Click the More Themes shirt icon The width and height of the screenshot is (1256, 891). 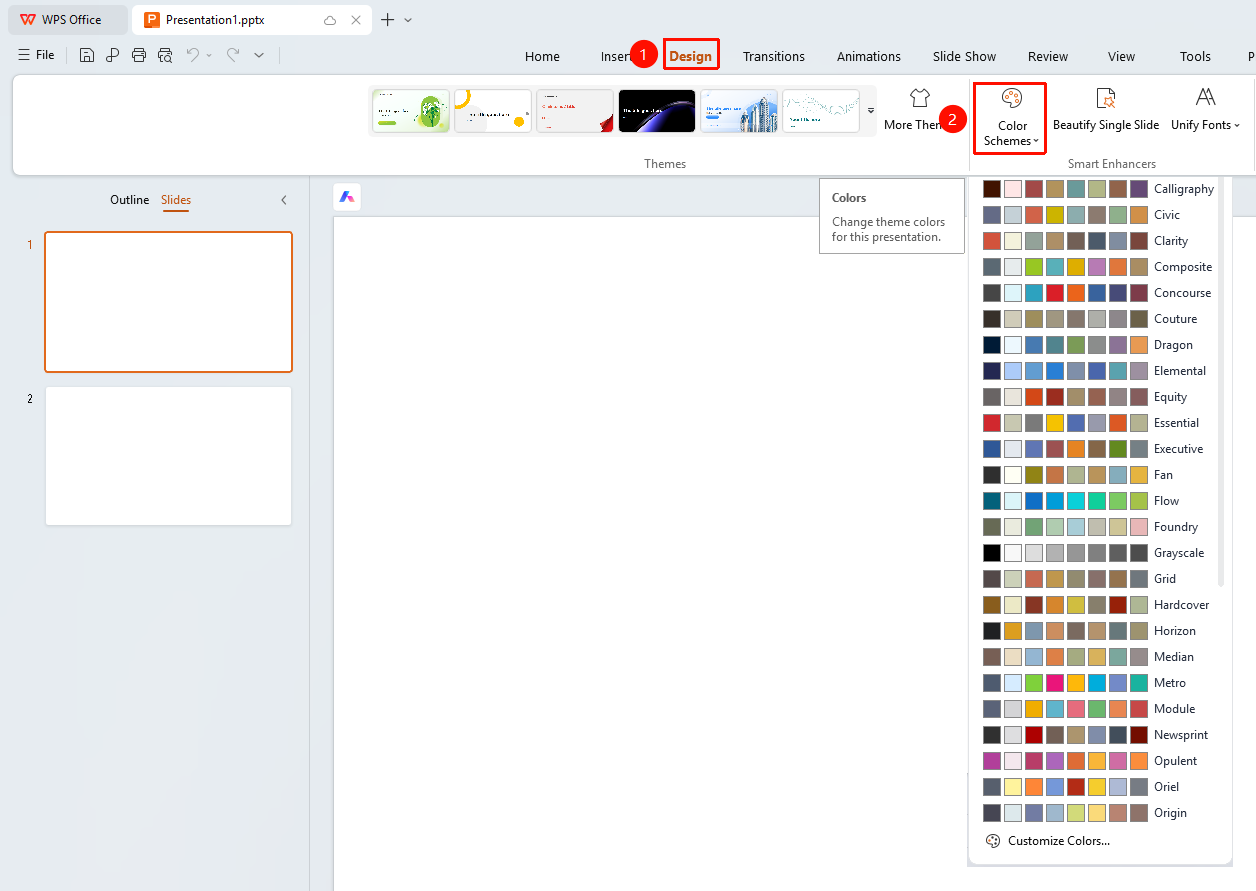[919, 98]
